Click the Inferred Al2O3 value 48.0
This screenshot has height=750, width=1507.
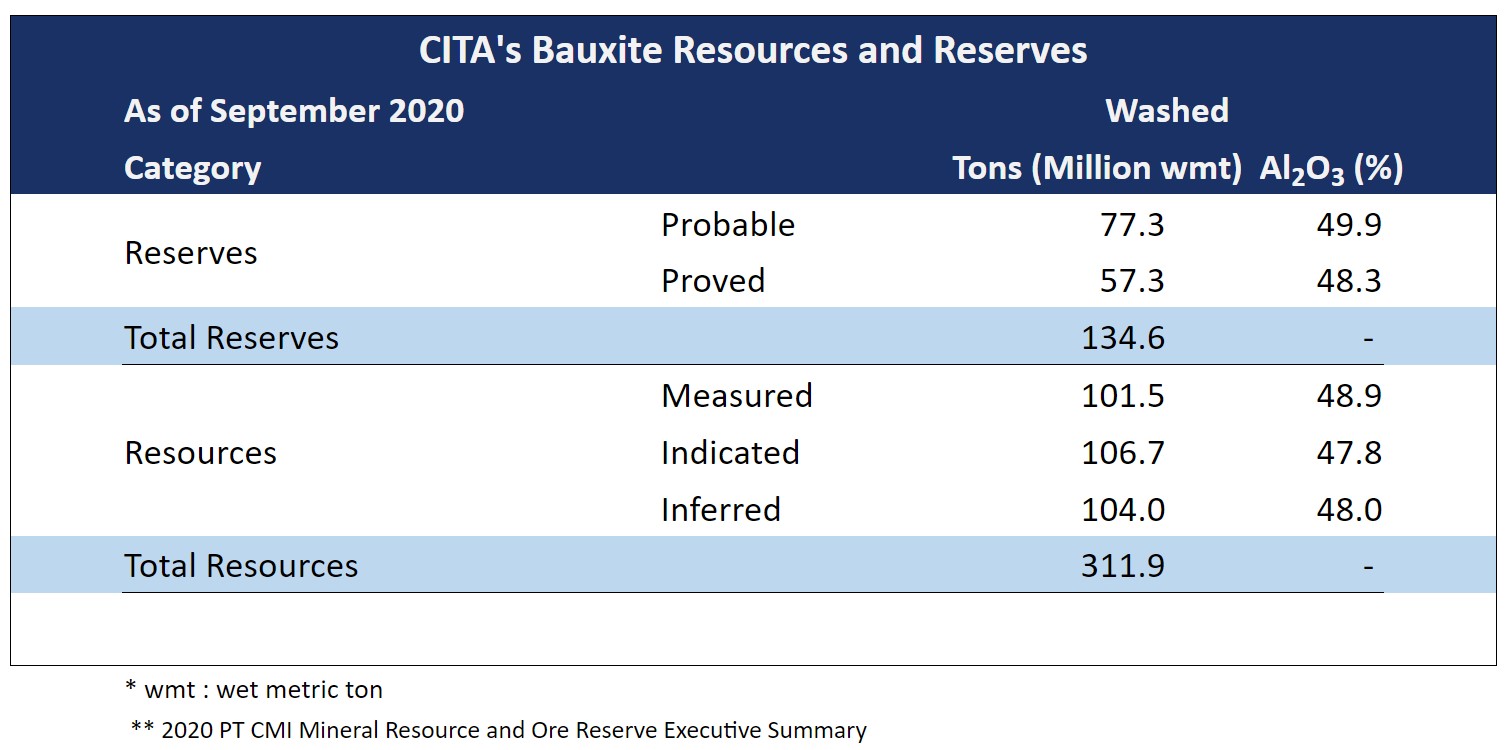click(x=1349, y=510)
